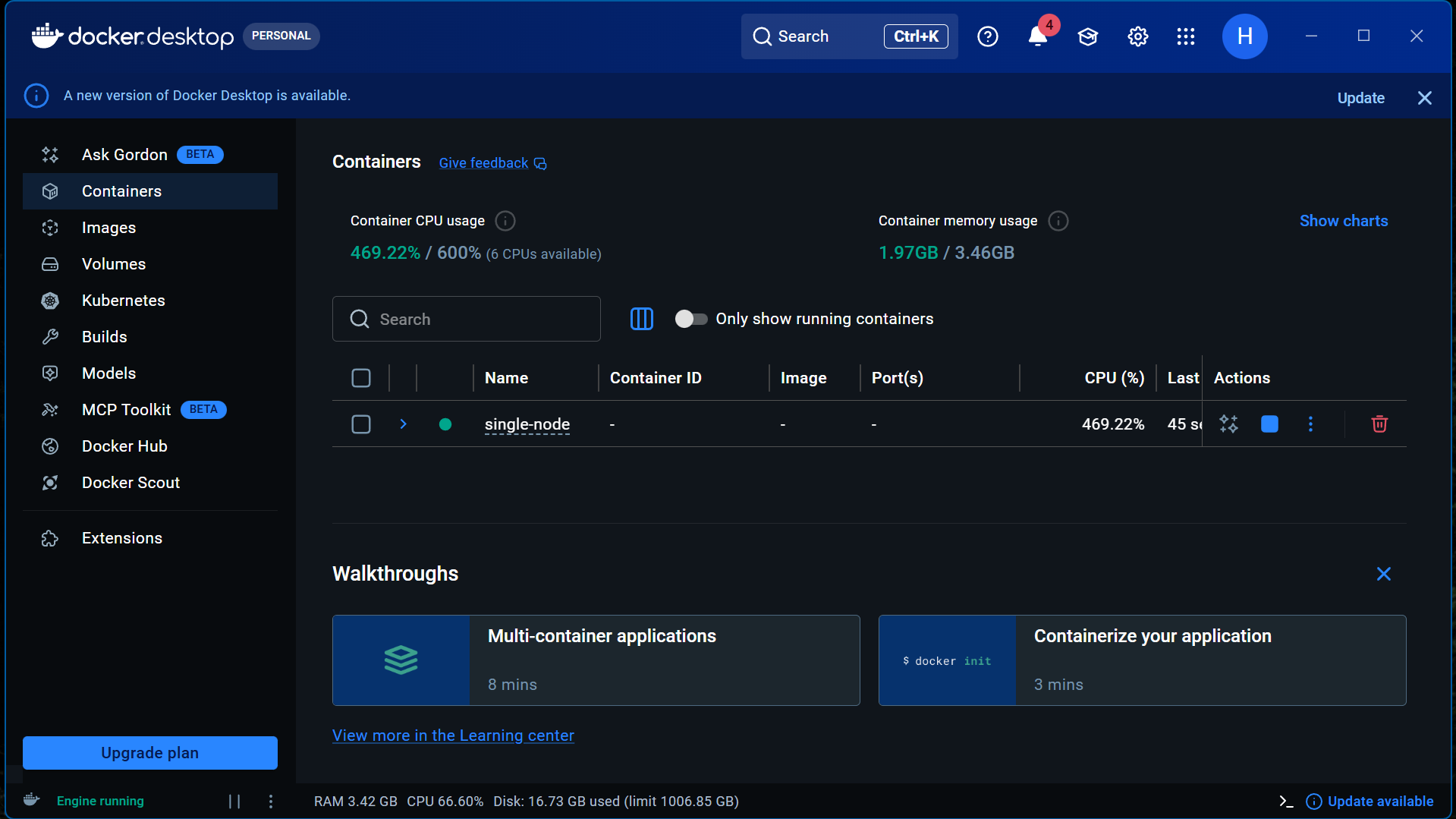The height and width of the screenshot is (819, 1456).
Task: Go to Images in sidebar
Action: [108, 228]
